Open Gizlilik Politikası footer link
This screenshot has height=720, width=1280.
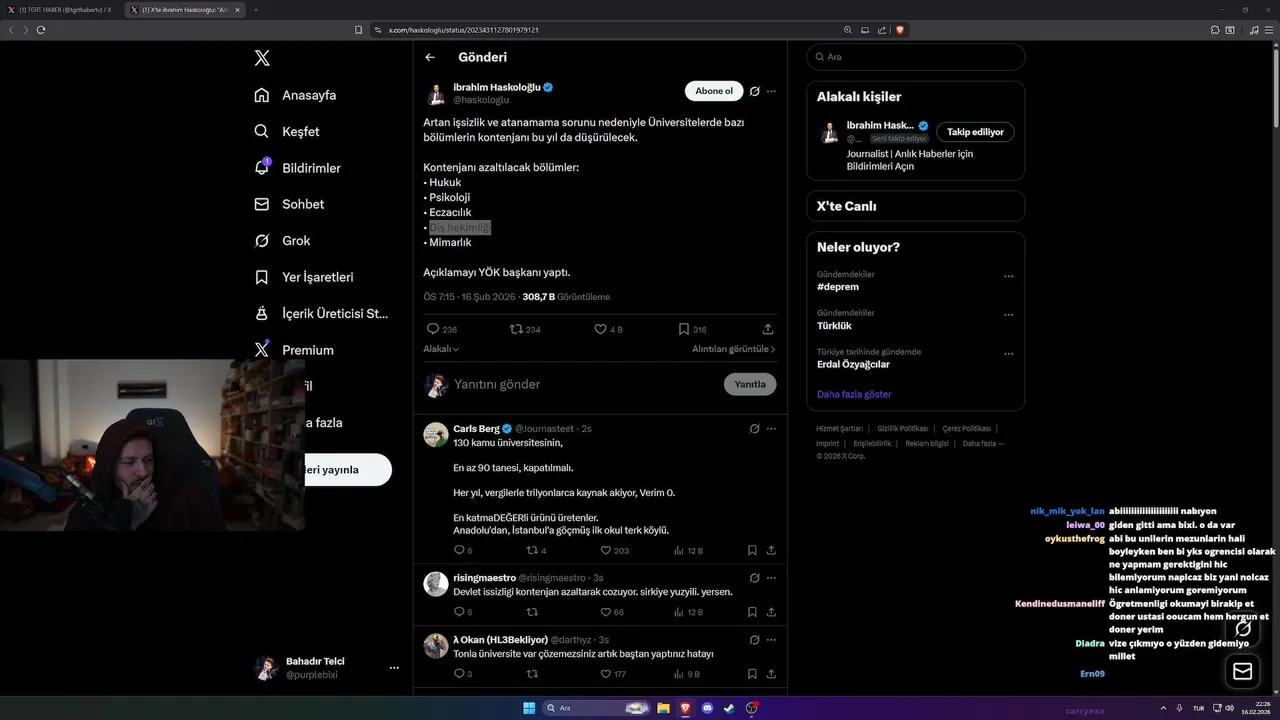click(x=903, y=428)
